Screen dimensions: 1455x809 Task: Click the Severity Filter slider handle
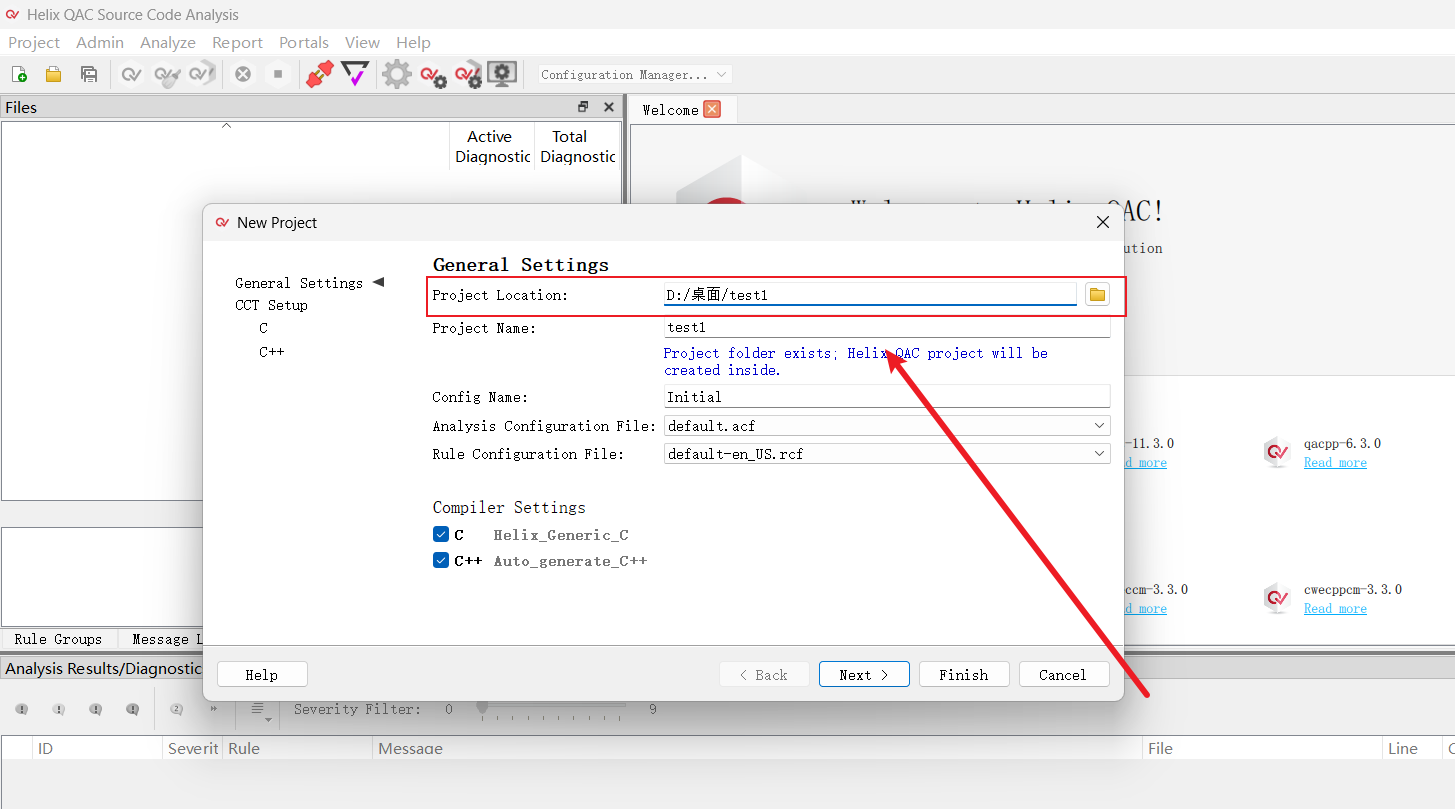(482, 708)
